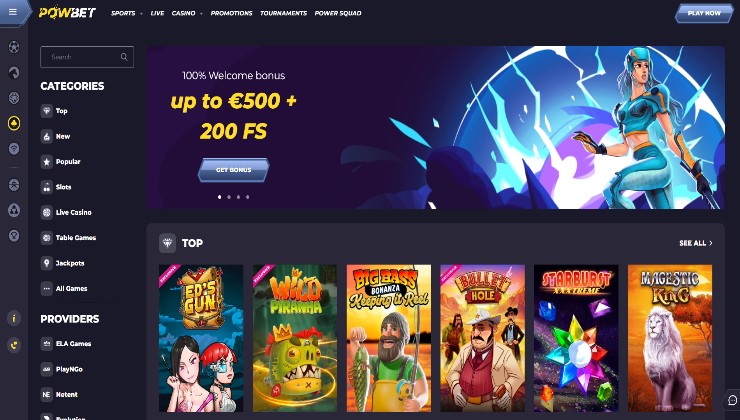Select the second banner carousel dot
Image resolution: width=740 pixels, height=420 pixels.
pyautogui.click(x=229, y=197)
